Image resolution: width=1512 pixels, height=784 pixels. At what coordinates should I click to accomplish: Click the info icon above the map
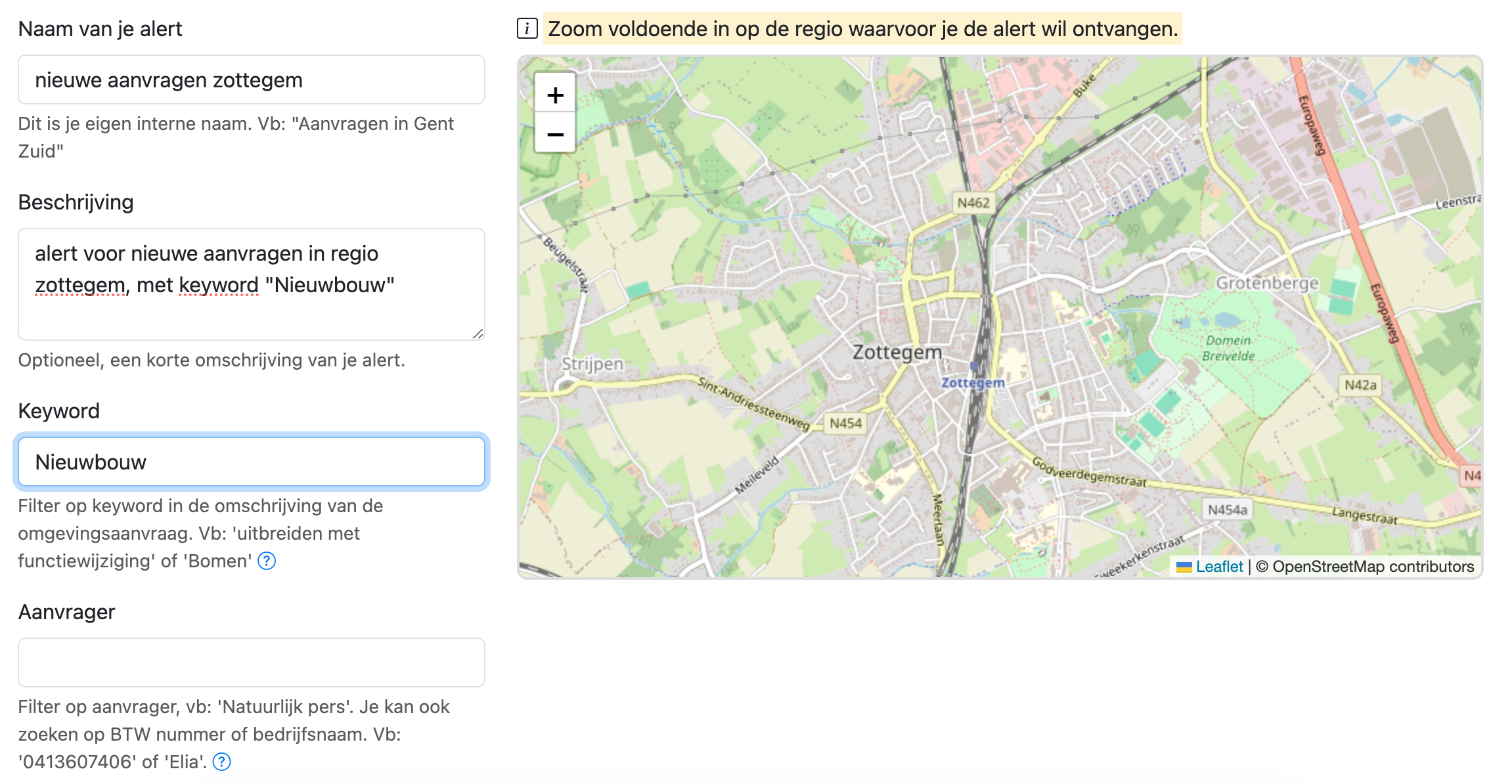pos(527,29)
